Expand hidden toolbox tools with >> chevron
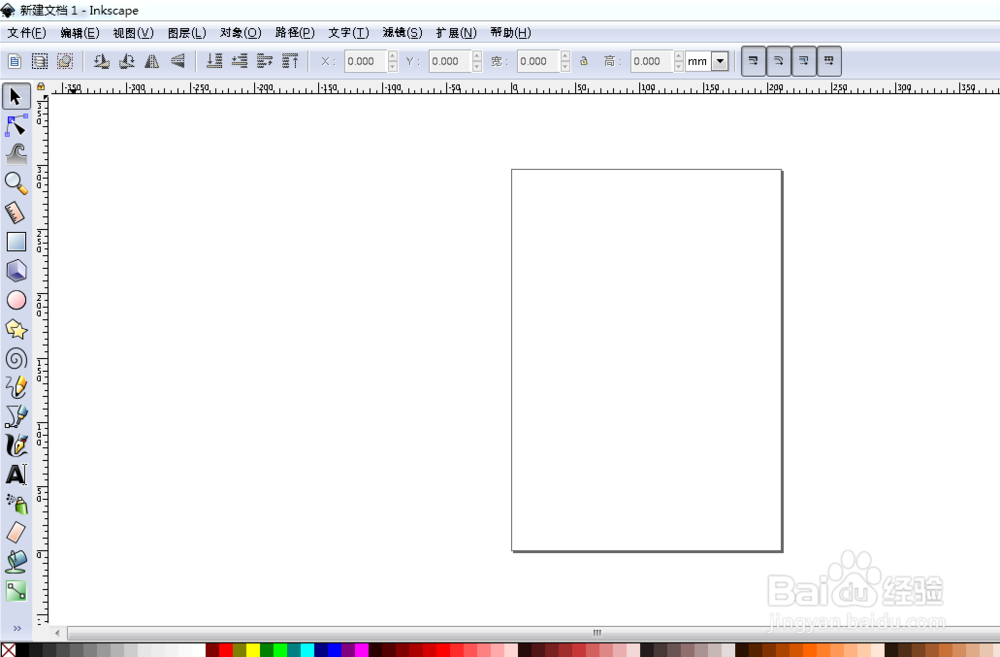1000x657 pixels. point(17,628)
